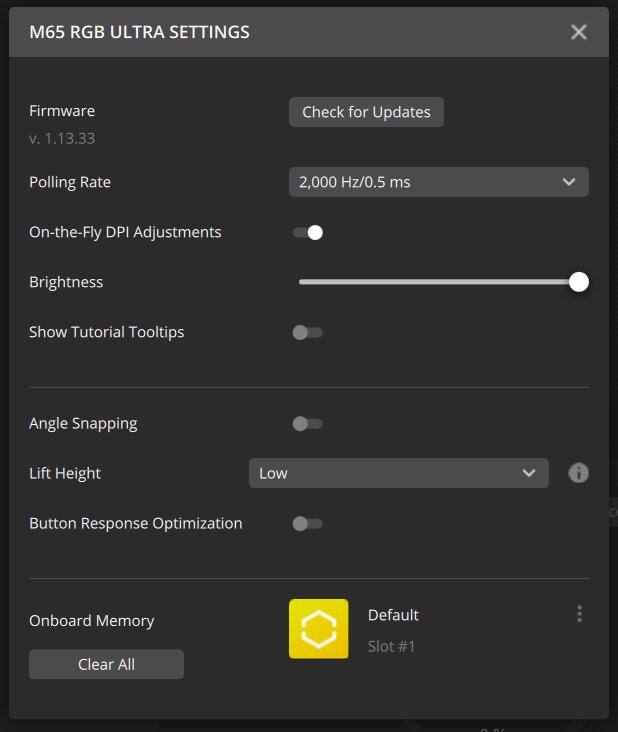
Task: Click the middle of the Brightness slider track
Action: pyautogui.click(x=438, y=282)
